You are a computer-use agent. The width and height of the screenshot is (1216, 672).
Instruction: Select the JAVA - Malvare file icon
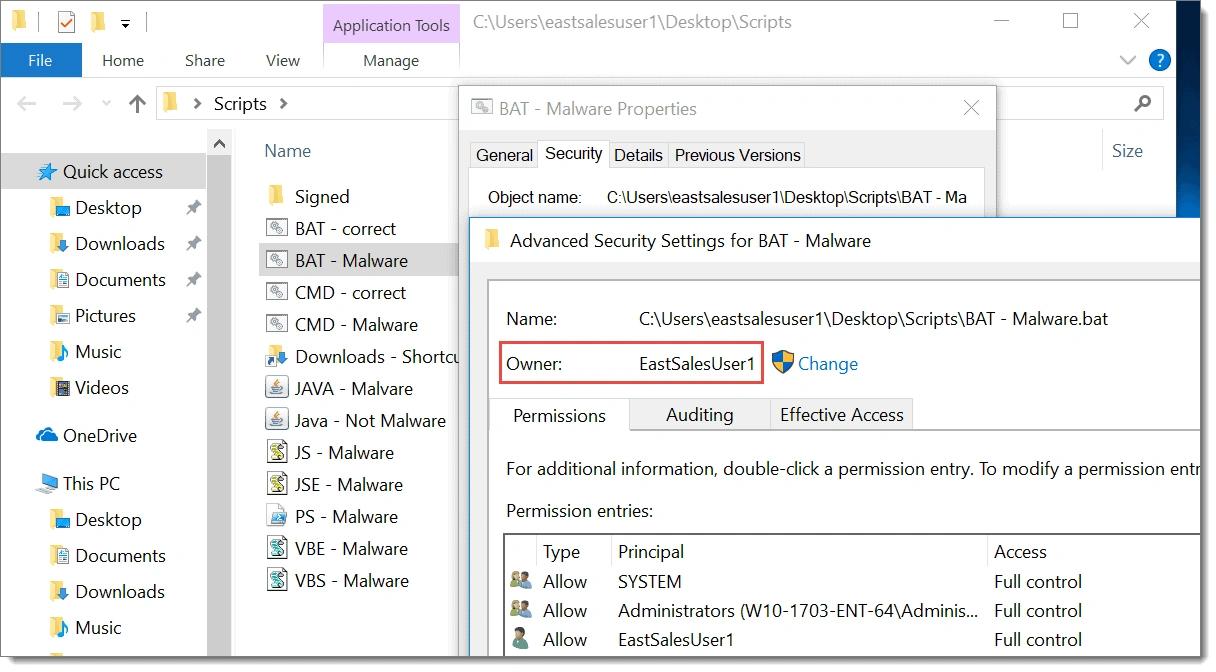[x=277, y=388]
